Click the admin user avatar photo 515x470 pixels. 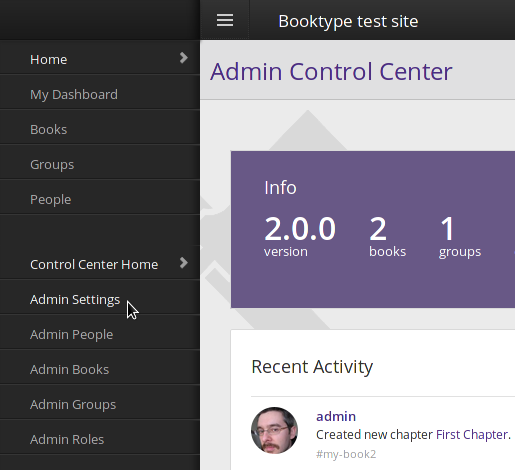pyautogui.click(x=274, y=430)
